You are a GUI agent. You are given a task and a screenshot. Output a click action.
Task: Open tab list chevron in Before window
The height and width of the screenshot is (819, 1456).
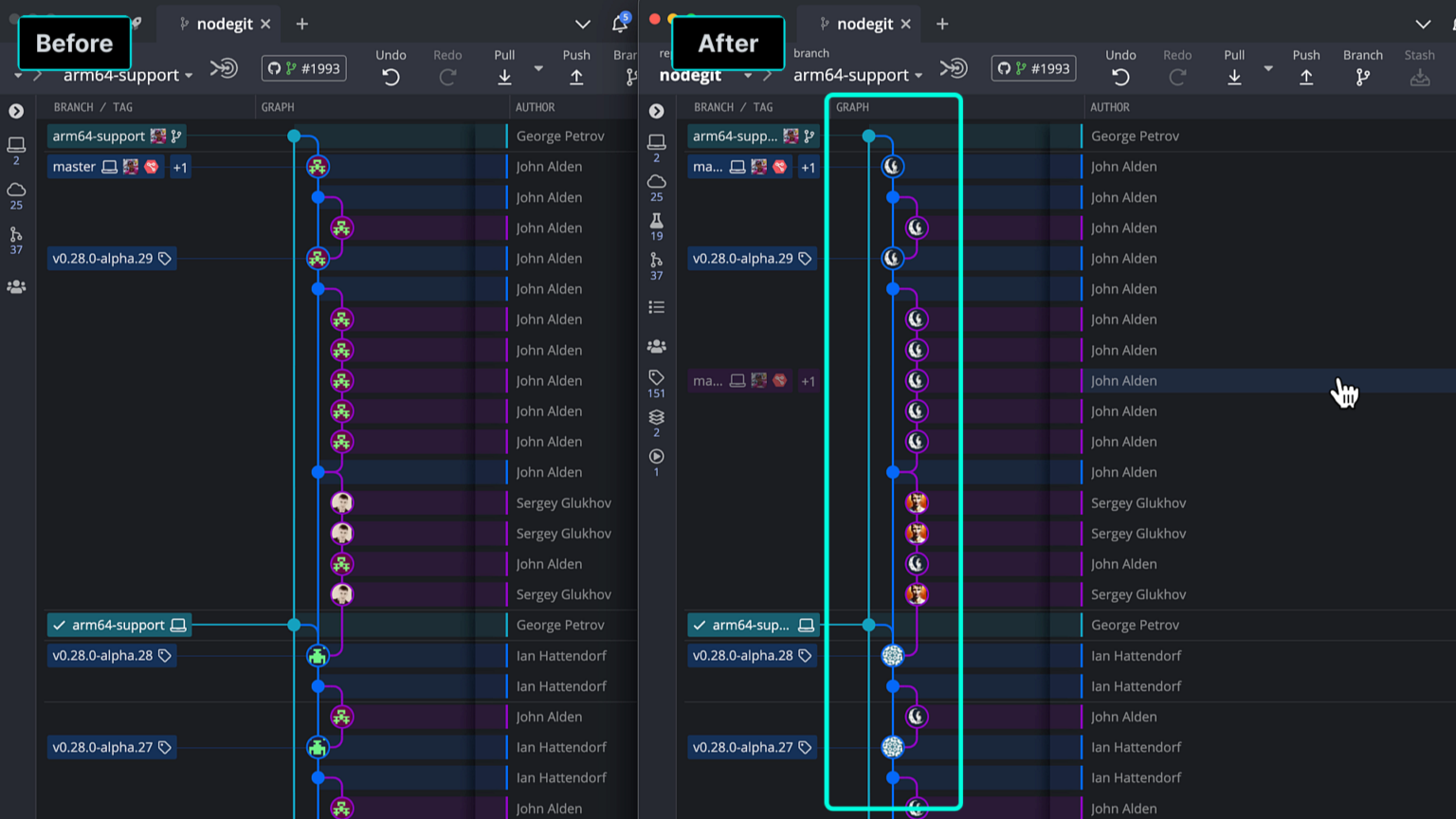pyautogui.click(x=583, y=24)
